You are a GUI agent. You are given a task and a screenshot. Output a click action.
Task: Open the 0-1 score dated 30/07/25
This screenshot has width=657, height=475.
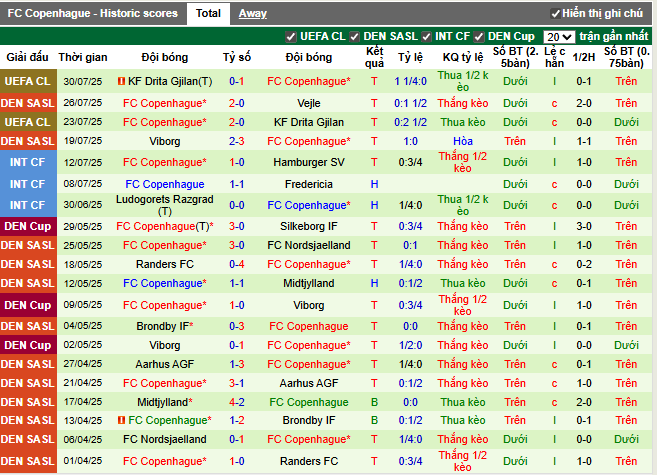[237, 81]
